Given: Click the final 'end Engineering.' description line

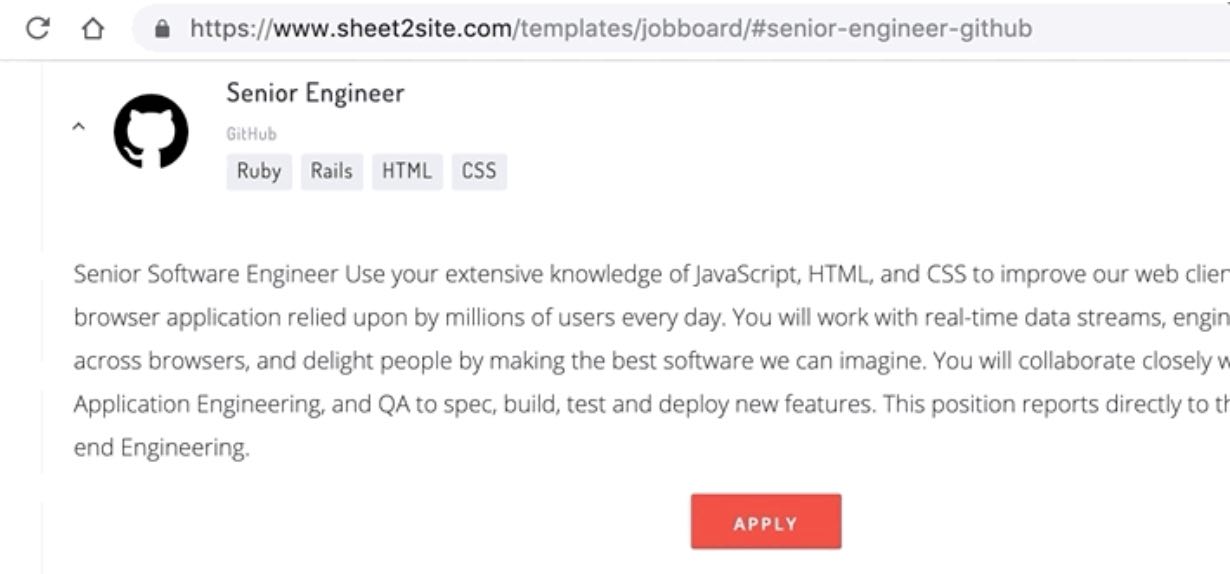Looking at the screenshot, I should [x=161, y=448].
